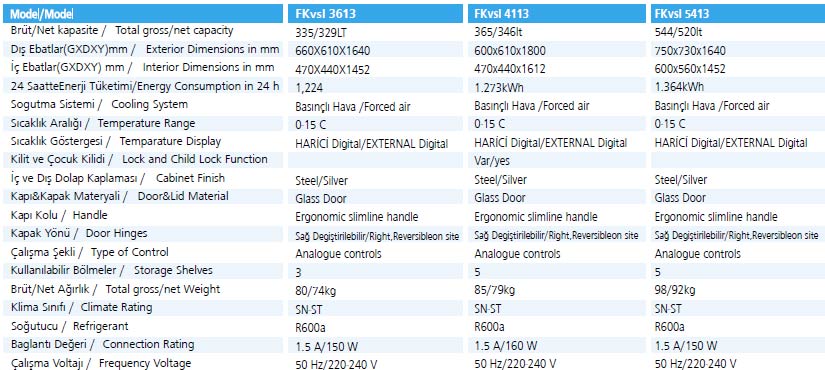
Task: Click the Var/yes child lock value
Action: point(492,161)
